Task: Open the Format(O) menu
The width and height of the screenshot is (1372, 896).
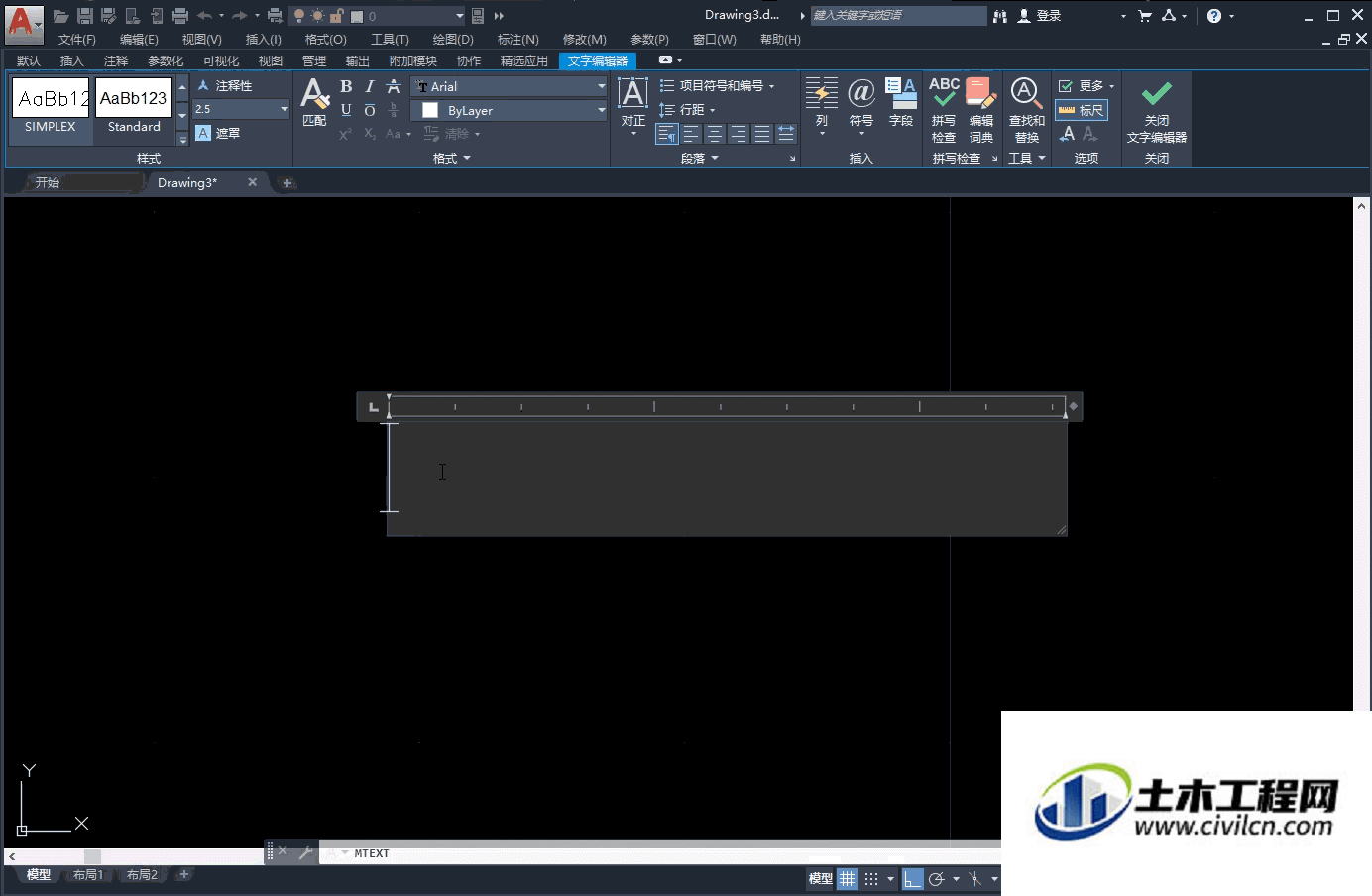Action: (x=326, y=40)
